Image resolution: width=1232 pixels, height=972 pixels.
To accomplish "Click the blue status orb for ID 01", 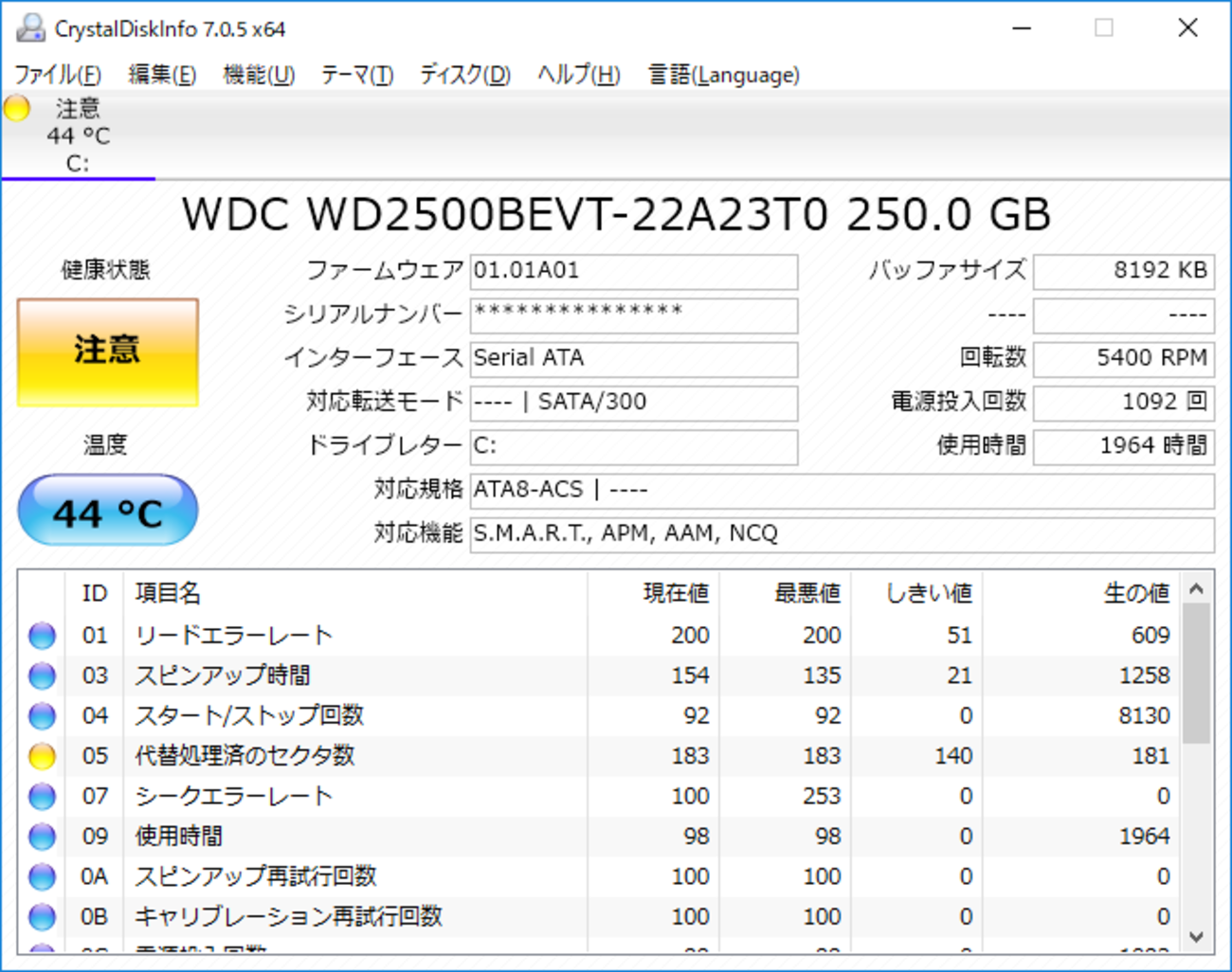I will 42,636.
